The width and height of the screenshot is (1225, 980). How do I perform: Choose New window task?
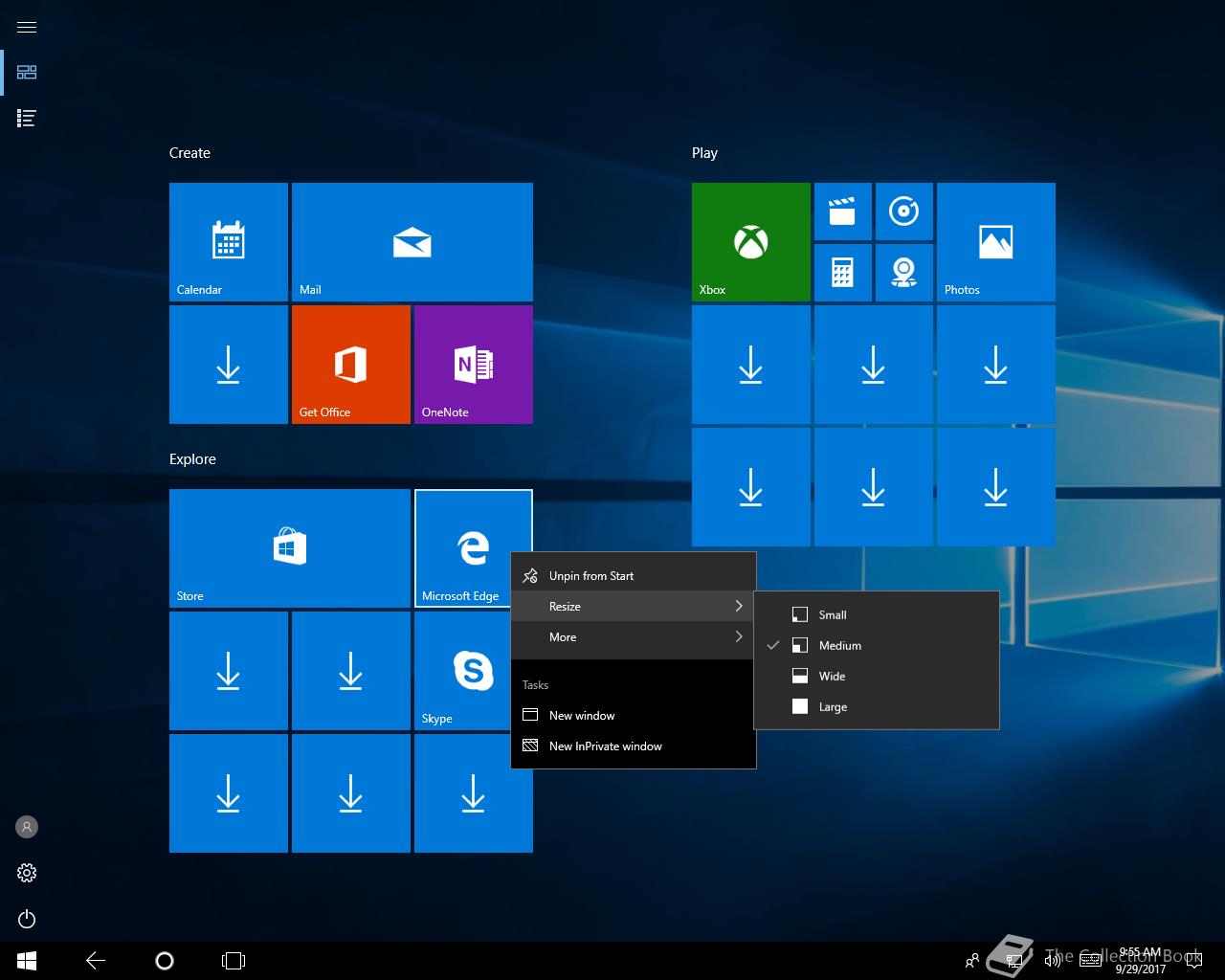(634, 716)
